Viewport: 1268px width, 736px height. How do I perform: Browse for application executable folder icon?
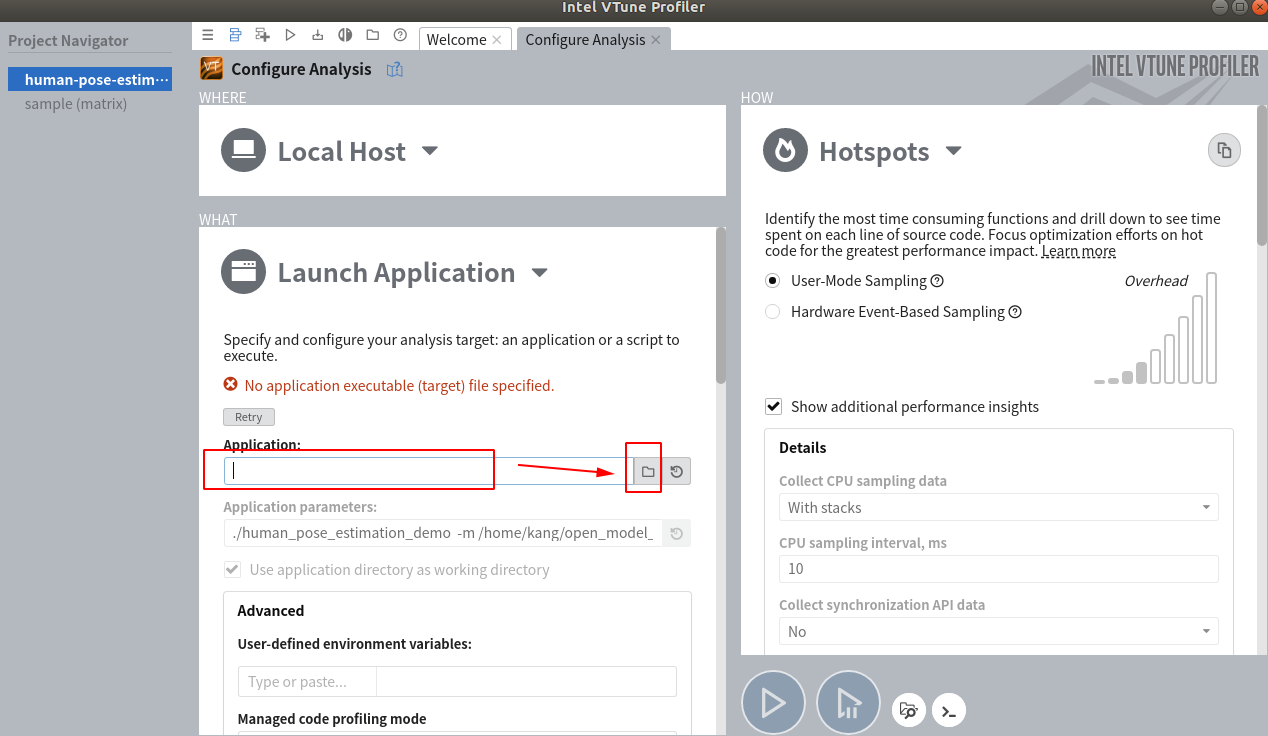pos(648,471)
